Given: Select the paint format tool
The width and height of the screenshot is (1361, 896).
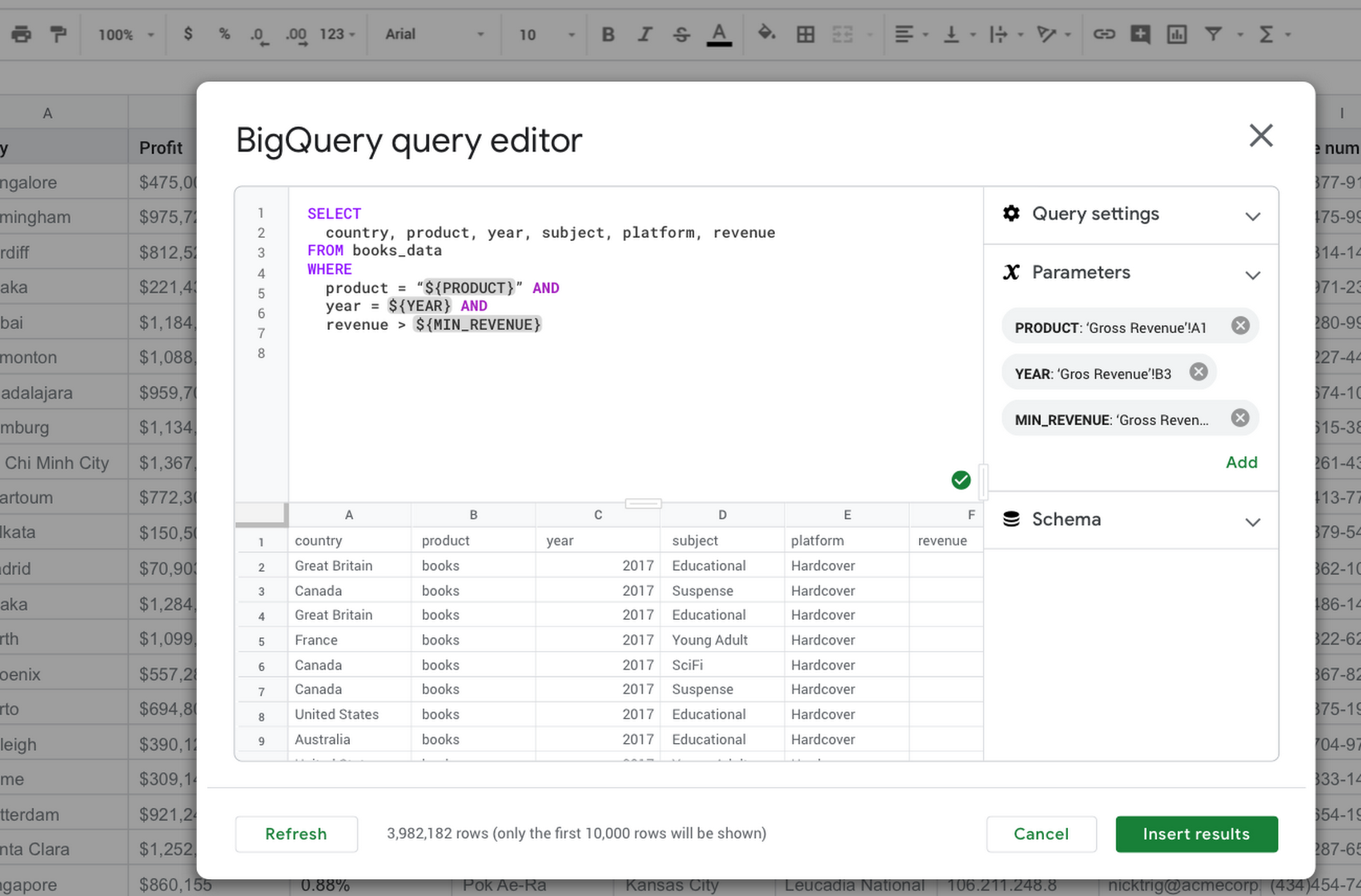Looking at the screenshot, I should [58, 34].
